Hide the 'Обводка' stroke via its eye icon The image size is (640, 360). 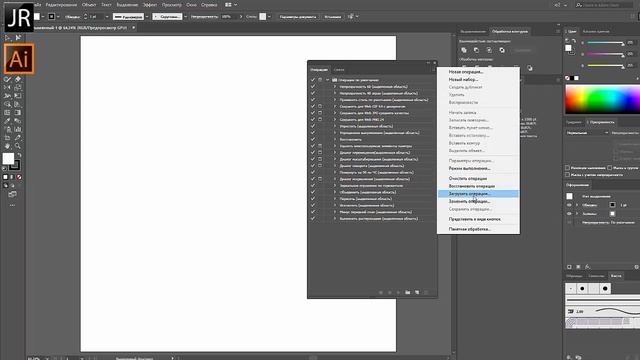(569, 205)
